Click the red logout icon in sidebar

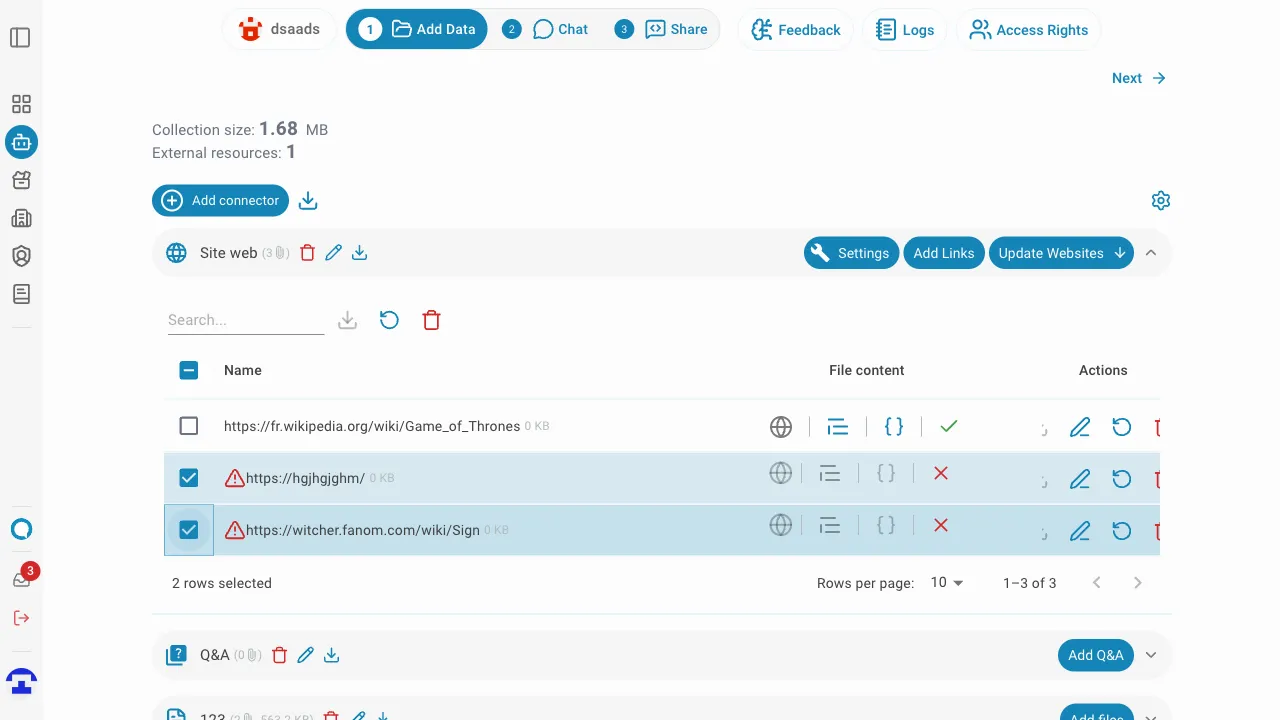coord(21,618)
